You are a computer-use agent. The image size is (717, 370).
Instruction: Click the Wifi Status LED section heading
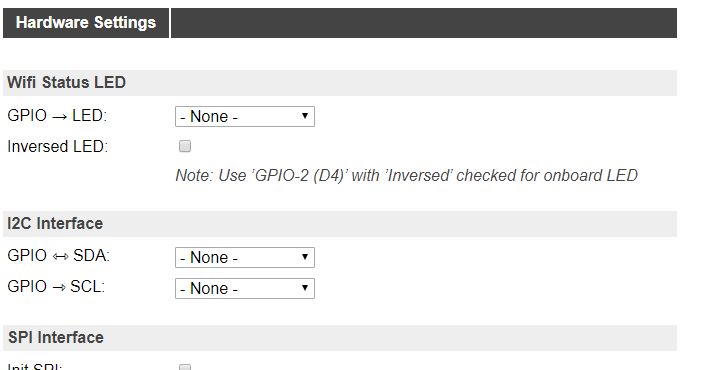click(66, 83)
